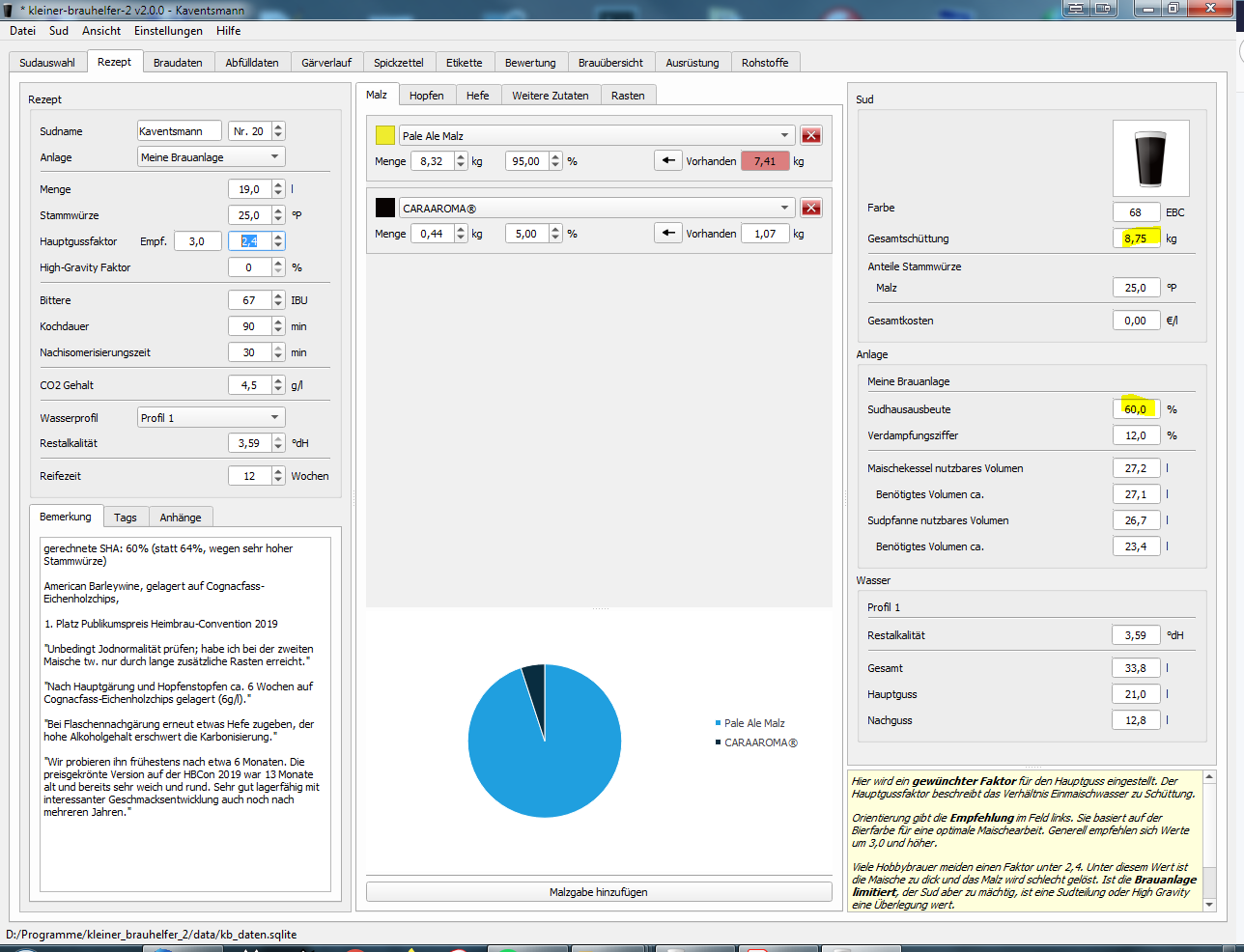Select the Anhänge tab in notes
Image resolution: width=1244 pixels, height=952 pixels.
[181, 518]
